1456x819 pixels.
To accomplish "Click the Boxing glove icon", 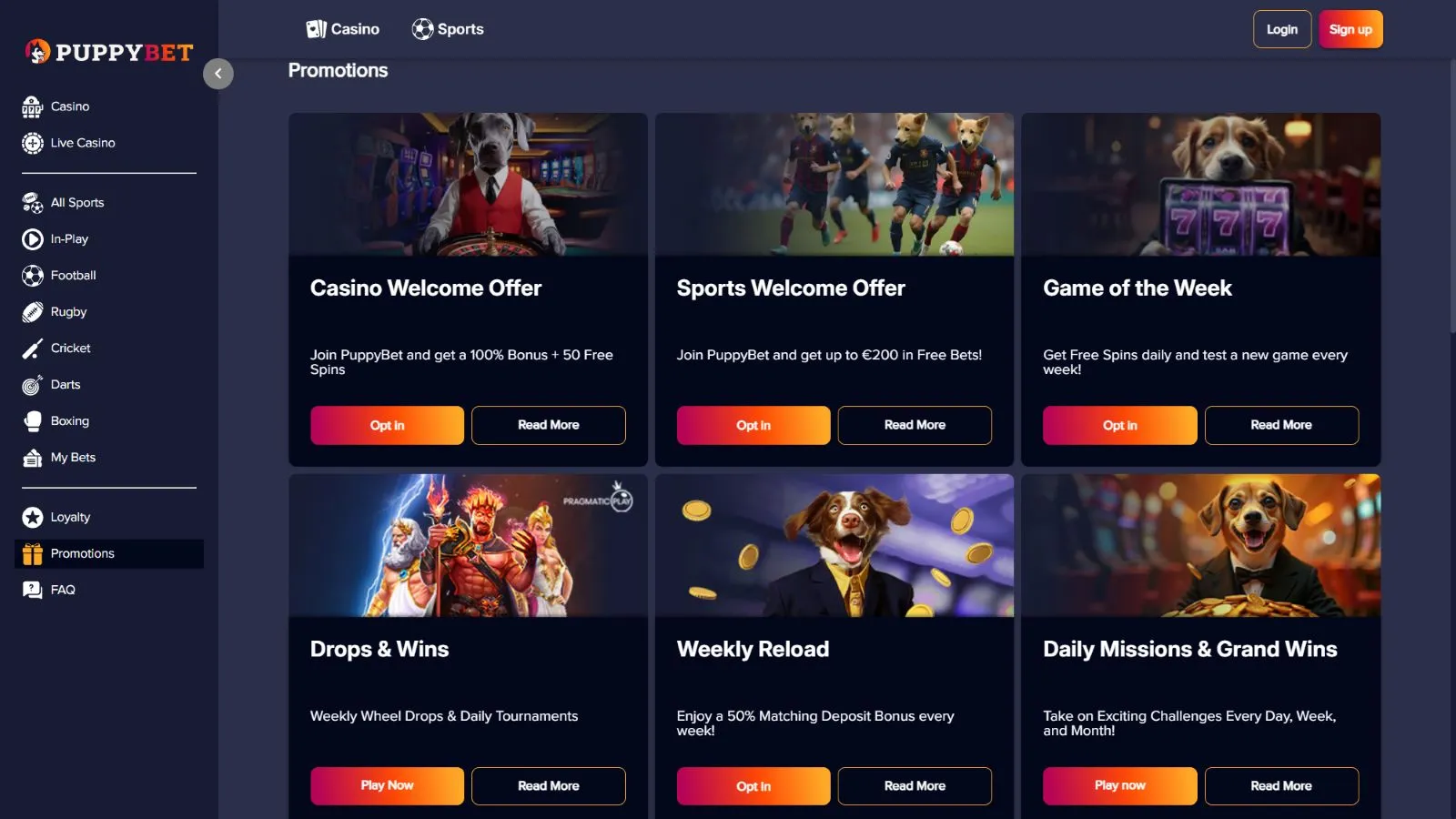I will [x=33, y=421].
